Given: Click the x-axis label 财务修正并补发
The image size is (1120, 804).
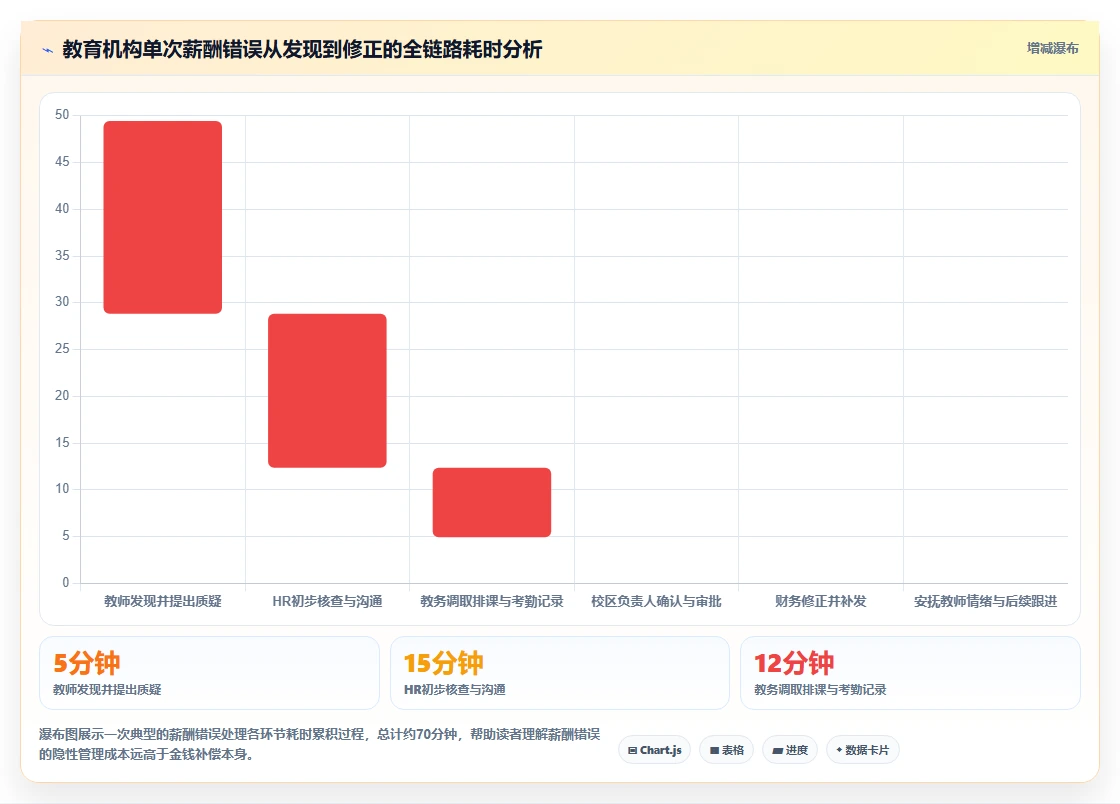Looking at the screenshot, I should click(x=821, y=601).
